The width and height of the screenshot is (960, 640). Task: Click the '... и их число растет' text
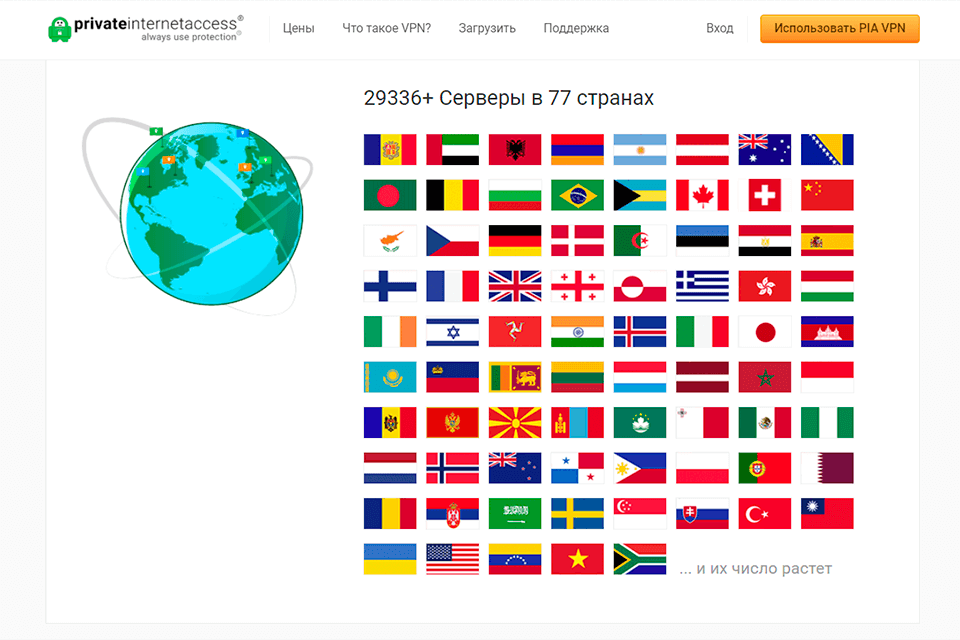coord(756,568)
